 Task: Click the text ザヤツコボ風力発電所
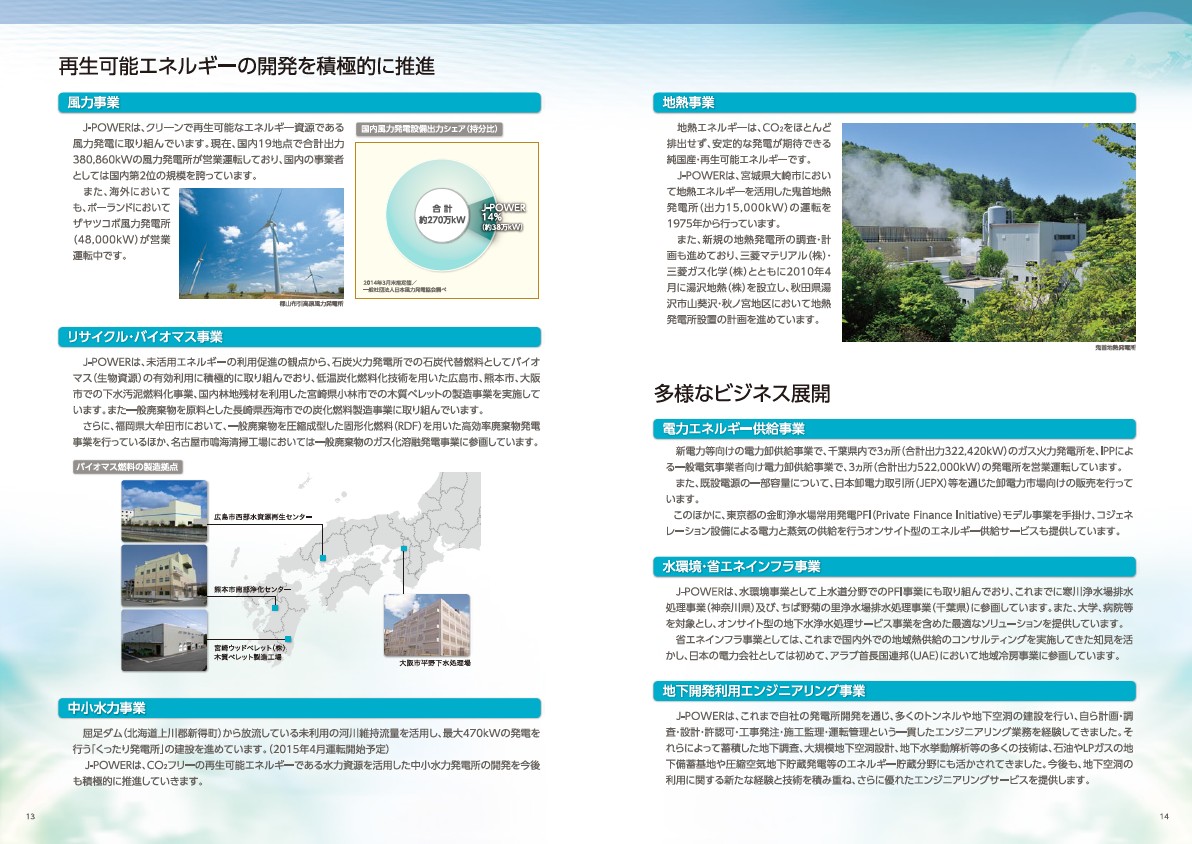(122, 224)
